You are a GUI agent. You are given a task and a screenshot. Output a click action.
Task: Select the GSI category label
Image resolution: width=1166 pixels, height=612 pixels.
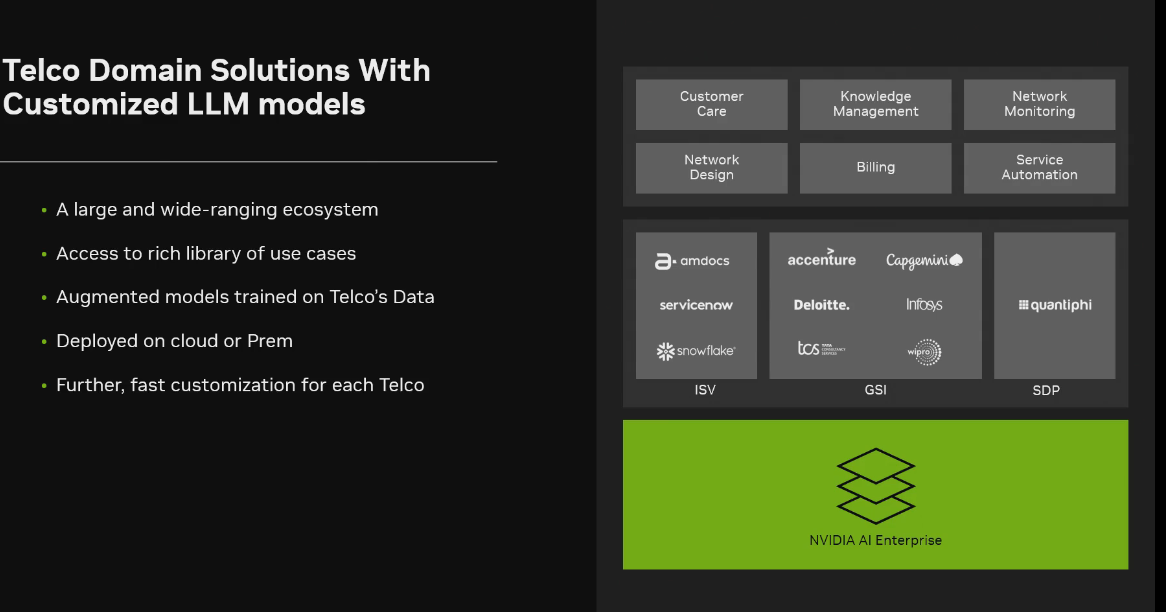[x=875, y=390]
